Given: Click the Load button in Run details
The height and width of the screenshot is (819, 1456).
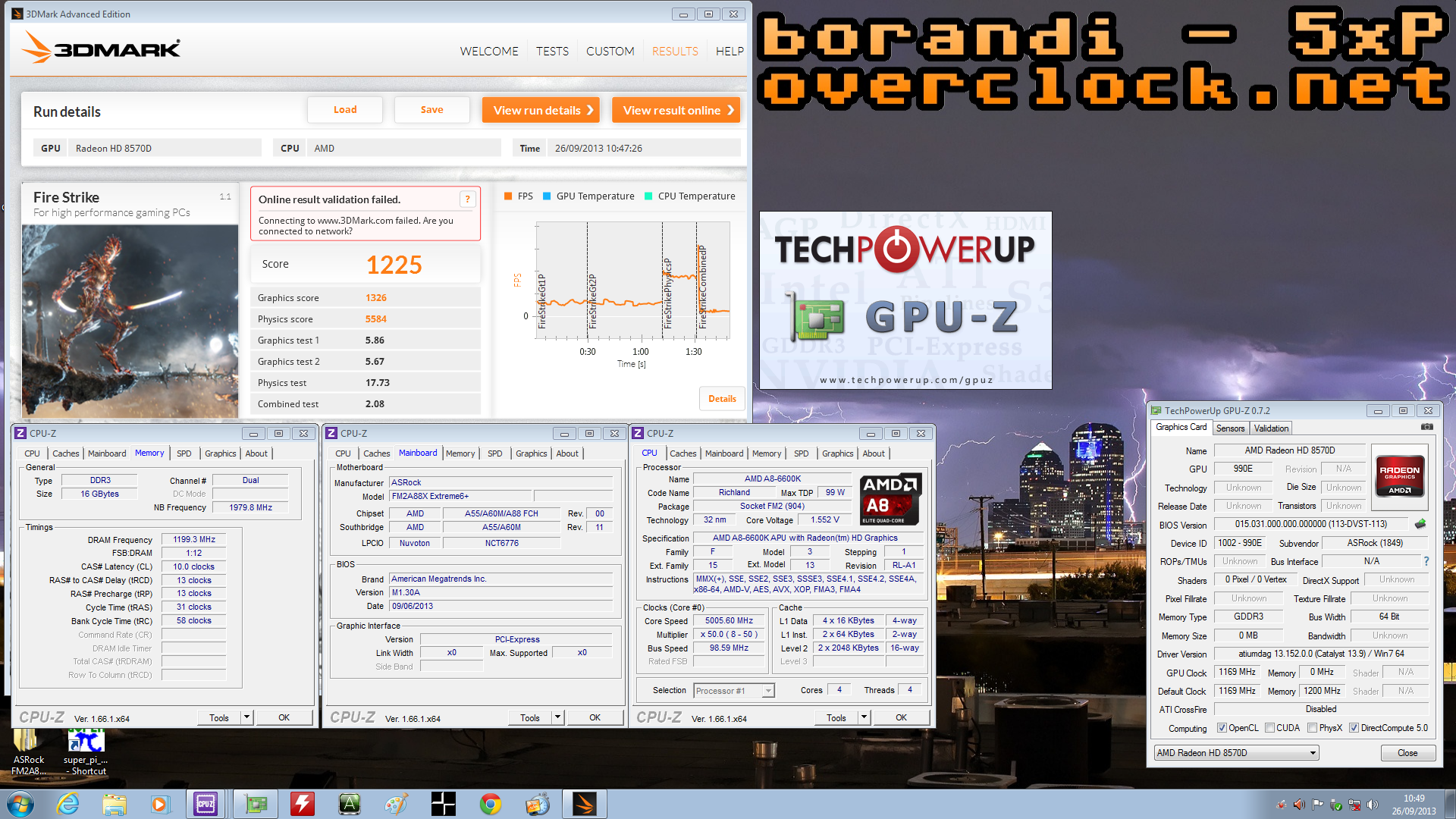Looking at the screenshot, I should click(x=345, y=110).
